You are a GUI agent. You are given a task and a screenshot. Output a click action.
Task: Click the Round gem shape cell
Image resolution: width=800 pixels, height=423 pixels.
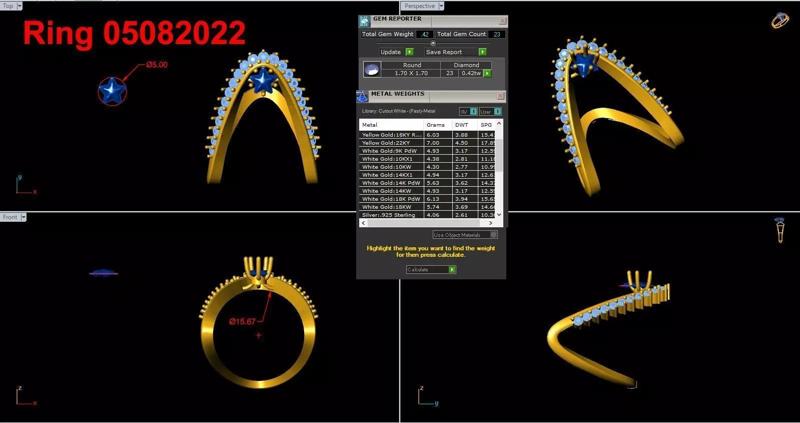(411, 65)
